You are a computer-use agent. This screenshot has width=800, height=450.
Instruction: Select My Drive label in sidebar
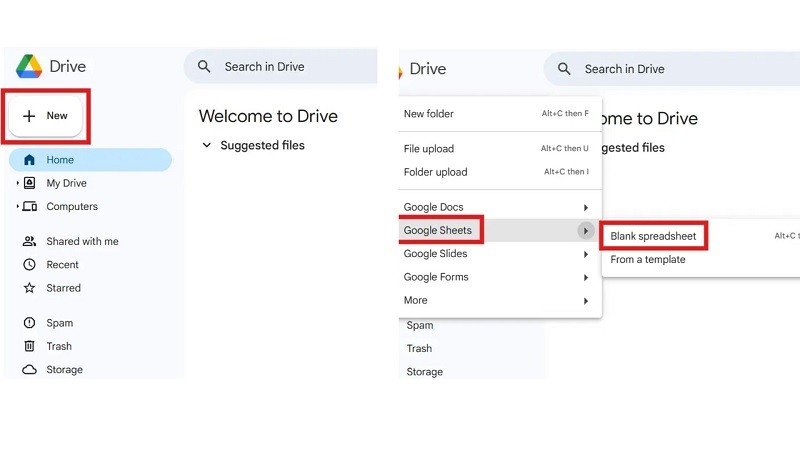[66, 183]
